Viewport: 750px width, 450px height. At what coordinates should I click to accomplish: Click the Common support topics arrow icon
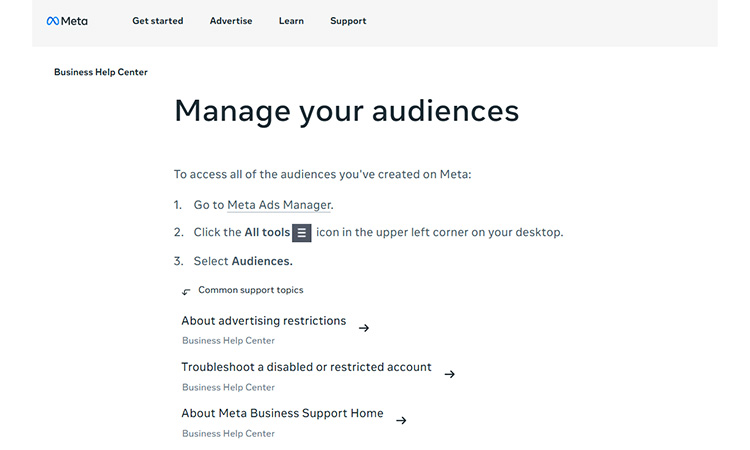click(186, 292)
